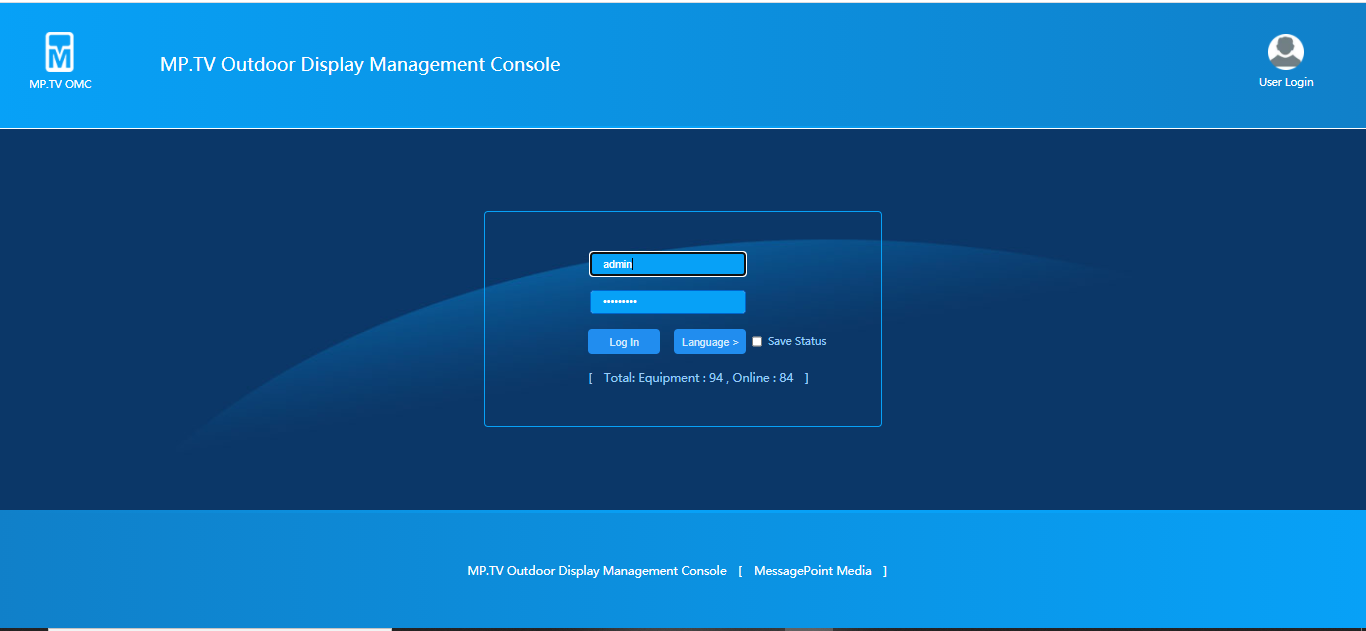
Task: Click the MessagePoint Media footer link
Action: (813, 571)
